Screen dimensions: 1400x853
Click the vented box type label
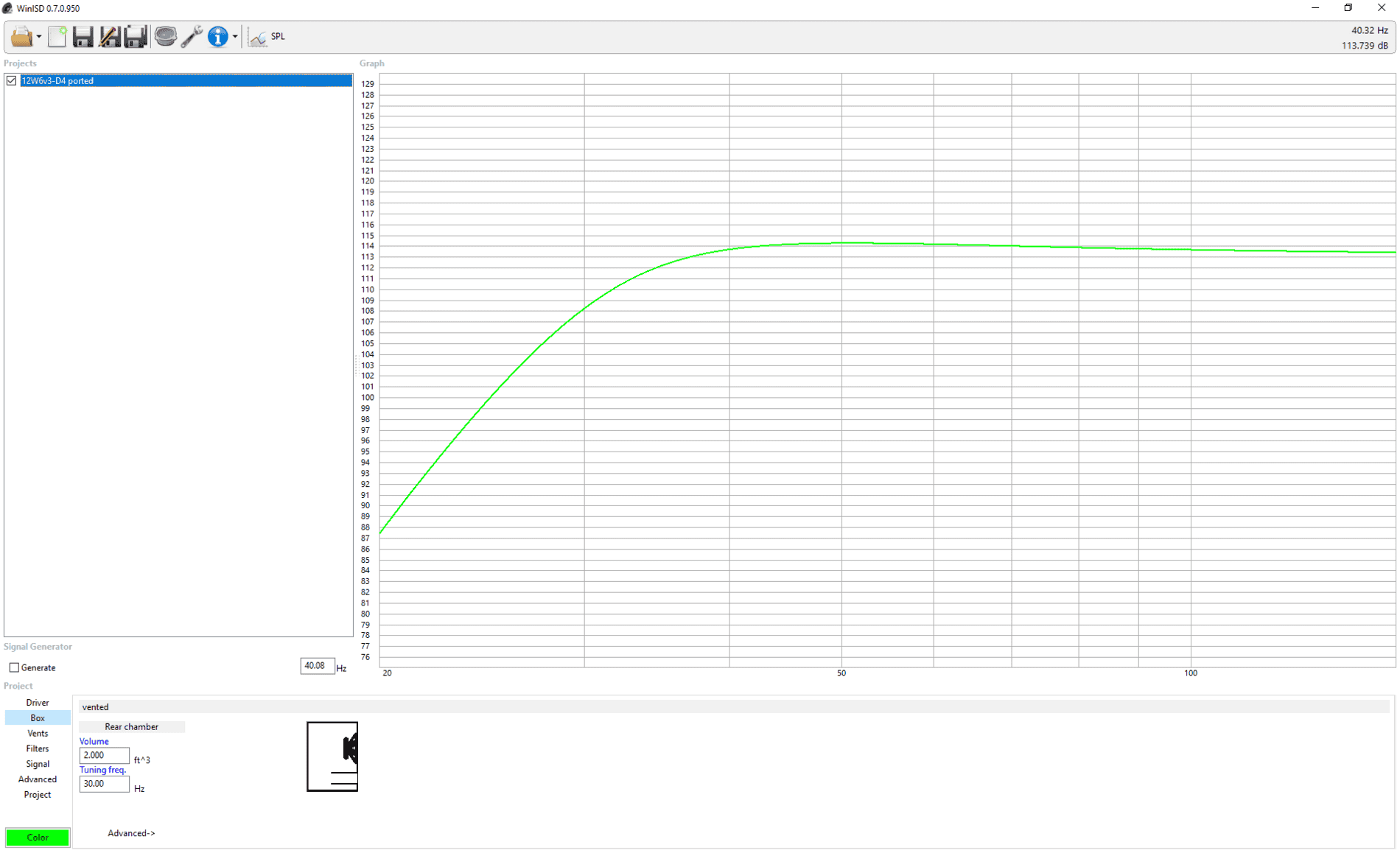coord(95,707)
